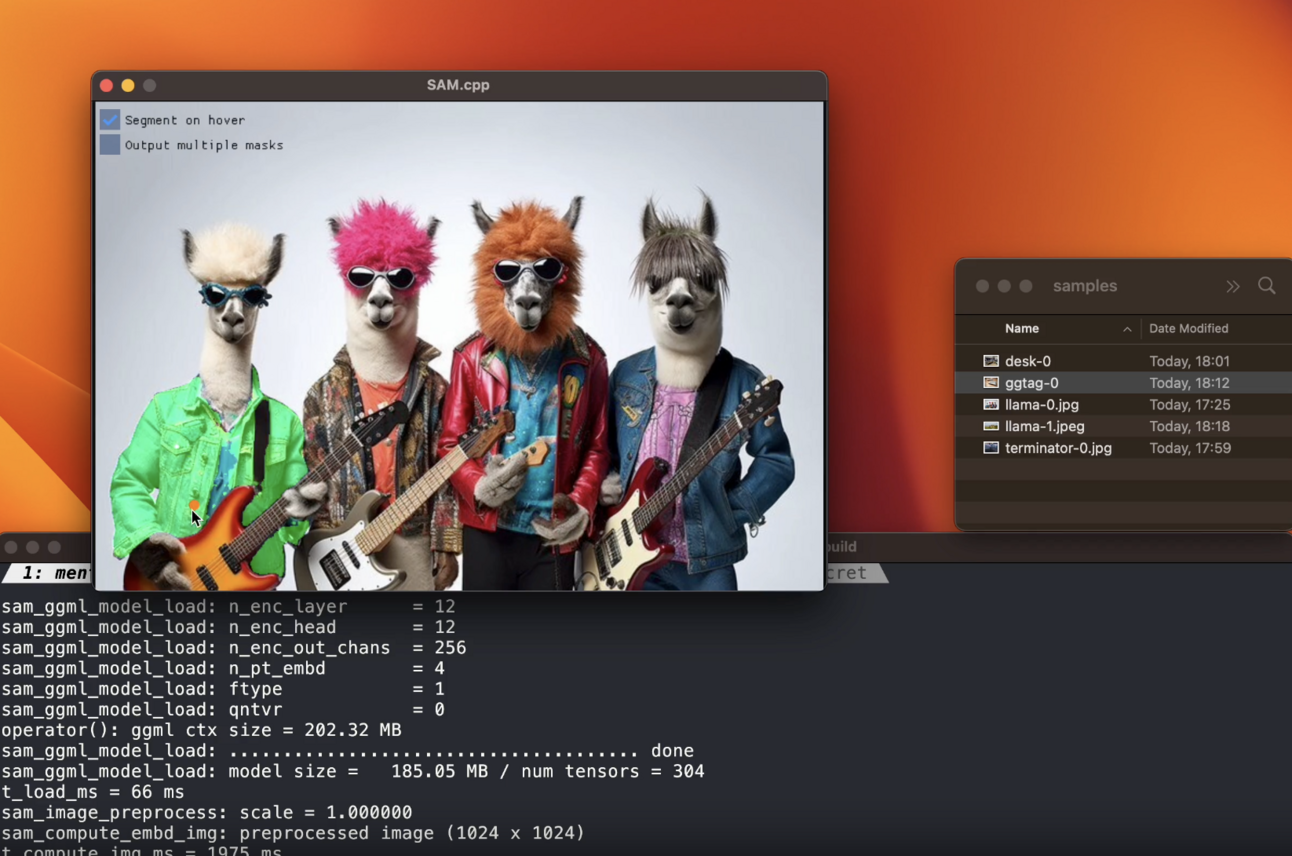1292x856 pixels.
Task: Click the ggtag-0 file icon
Action: [x=991, y=383]
